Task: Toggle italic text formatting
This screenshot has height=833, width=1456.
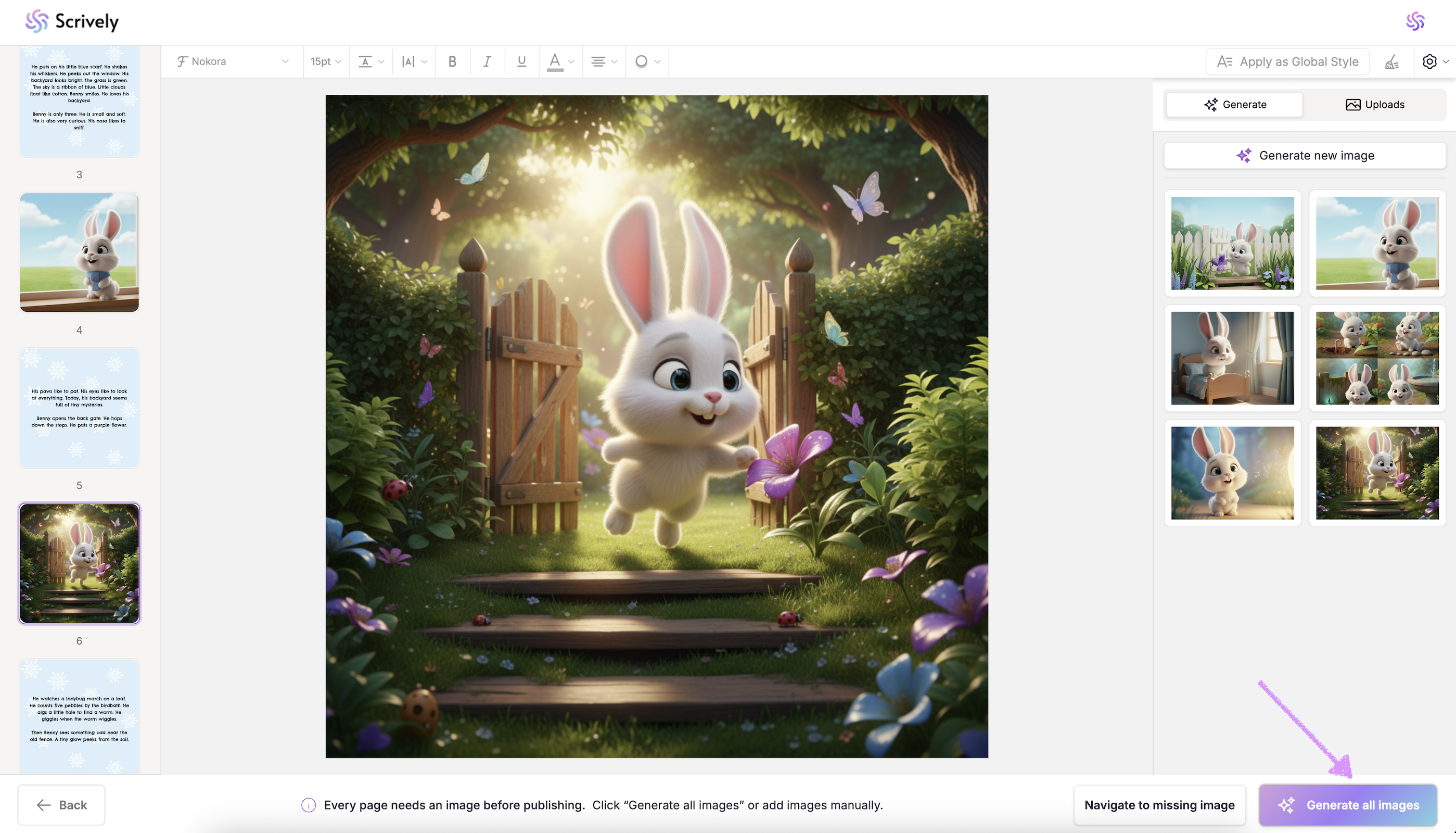Action: point(487,61)
